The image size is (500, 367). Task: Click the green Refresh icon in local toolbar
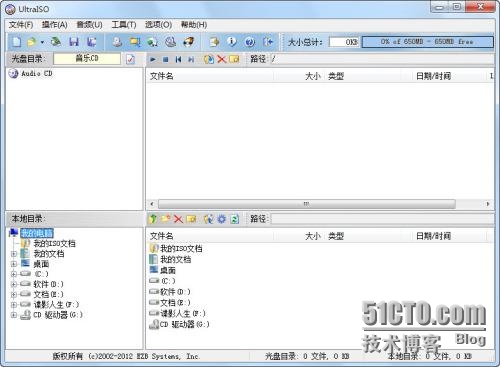pos(235,219)
